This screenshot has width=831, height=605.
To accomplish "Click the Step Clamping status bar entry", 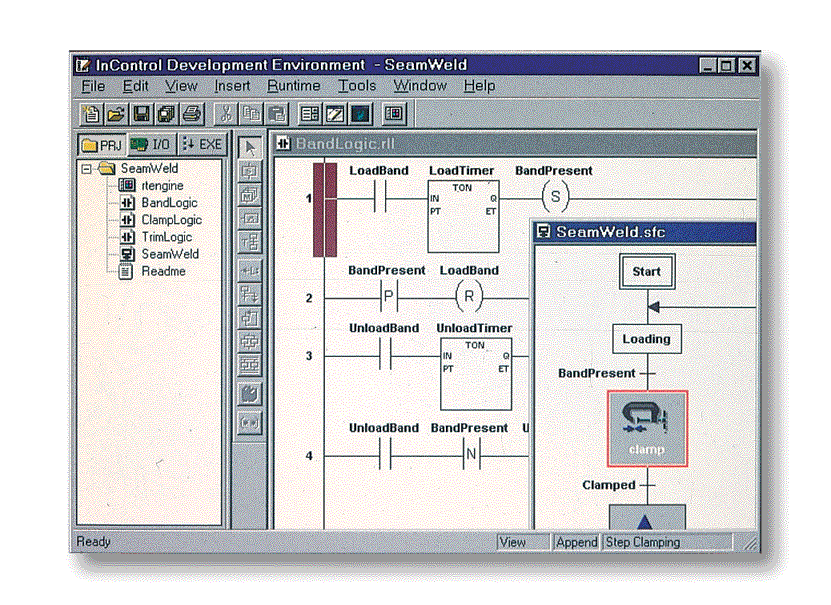I will coord(667,542).
